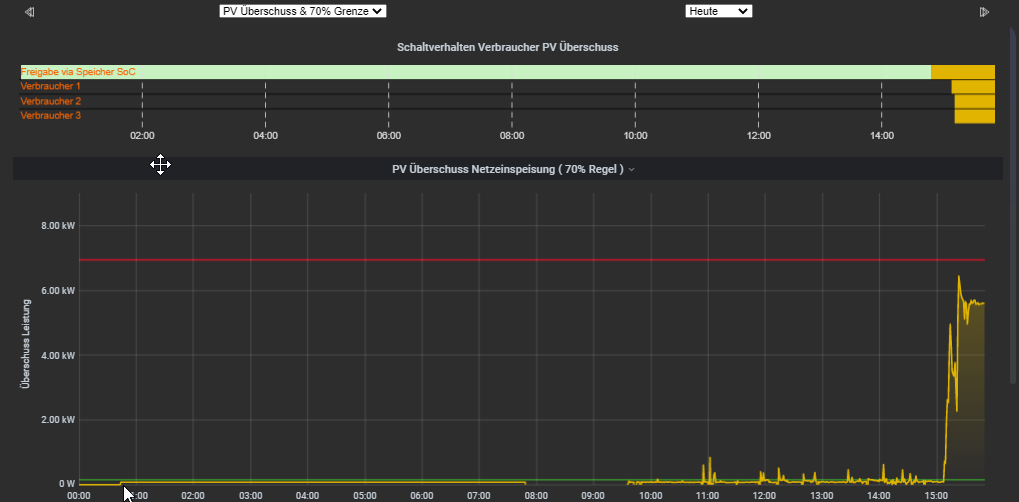The height and width of the screenshot is (502, 1019).
Task: Click the 11:00 label on the lower chart axis
Action: click(x=708, y=495)
